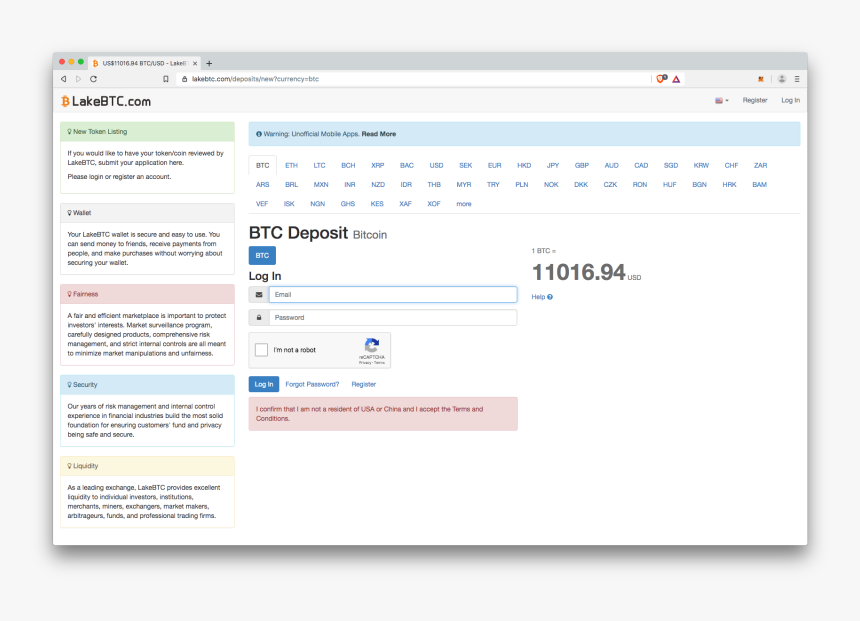860x621 pixels.
Task: Click the site padlock in address bar
Action: coord(184,79)
